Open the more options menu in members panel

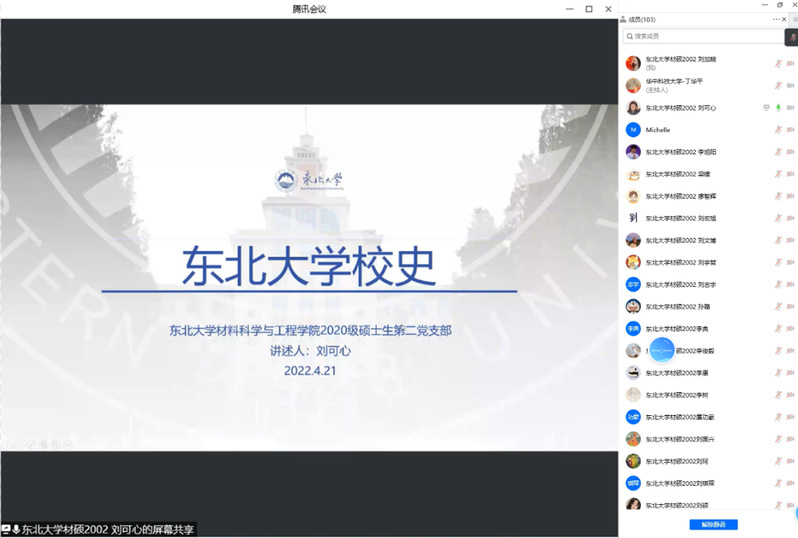776,19
